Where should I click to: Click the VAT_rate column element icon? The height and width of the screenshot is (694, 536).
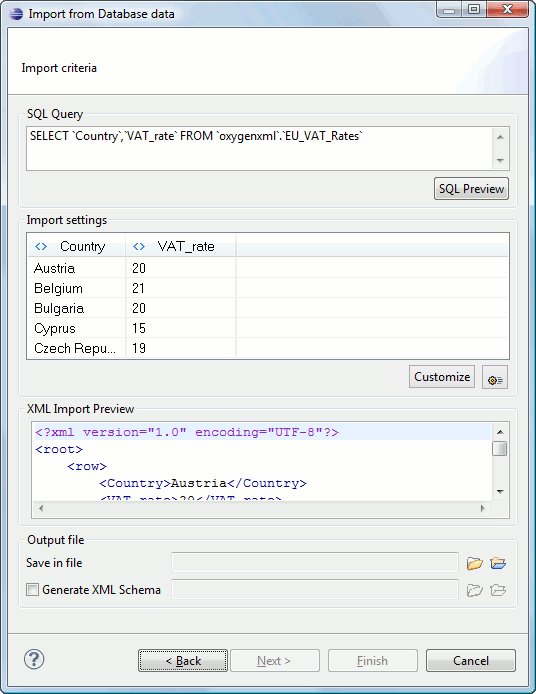click(139, 247)
